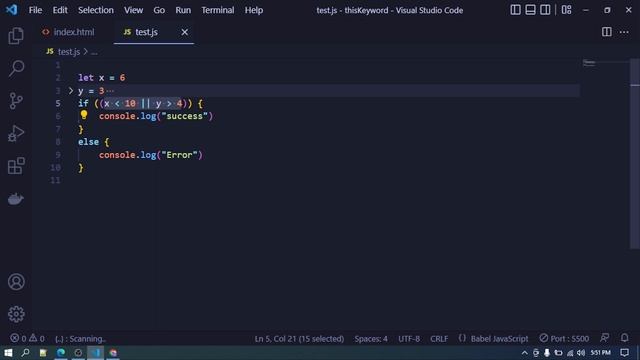Open the Manage gear icon
Screen dimensions: 640x360
coord(16,314)
